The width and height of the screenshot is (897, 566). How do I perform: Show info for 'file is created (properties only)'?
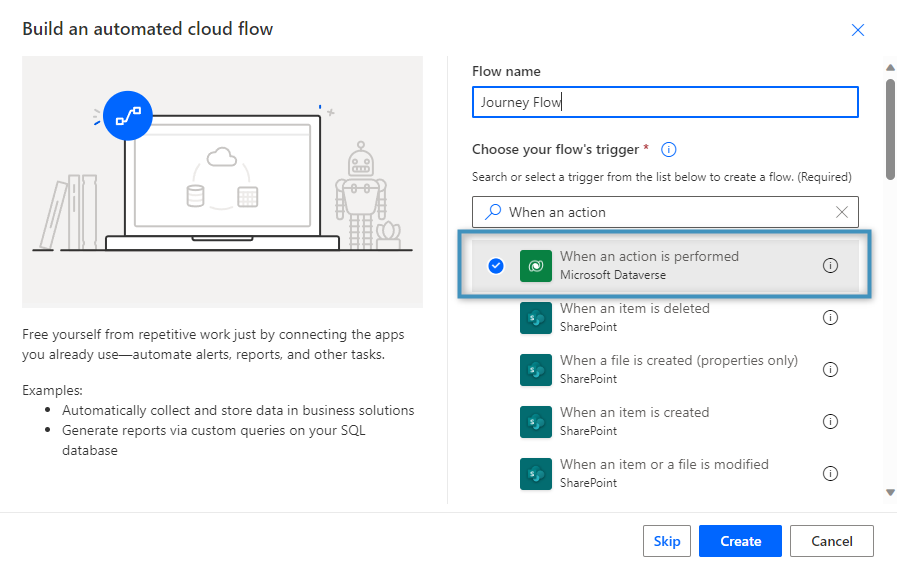(830, 370)
